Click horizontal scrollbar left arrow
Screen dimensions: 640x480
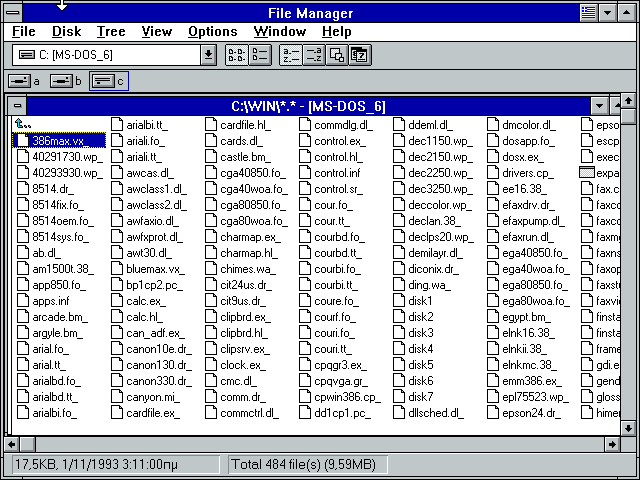[x=12, y=444]
